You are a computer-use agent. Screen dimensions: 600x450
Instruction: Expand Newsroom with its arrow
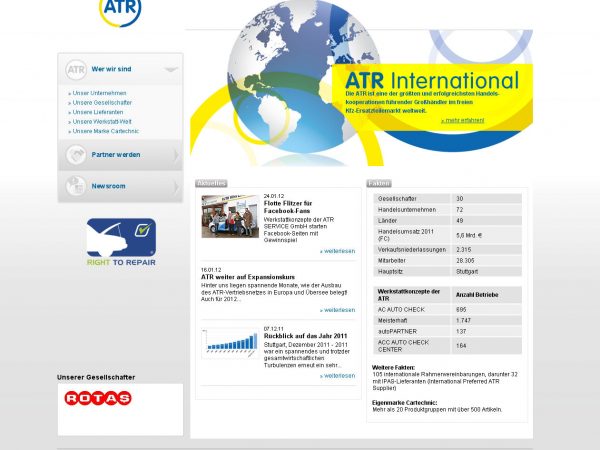(x=176, y=187)
